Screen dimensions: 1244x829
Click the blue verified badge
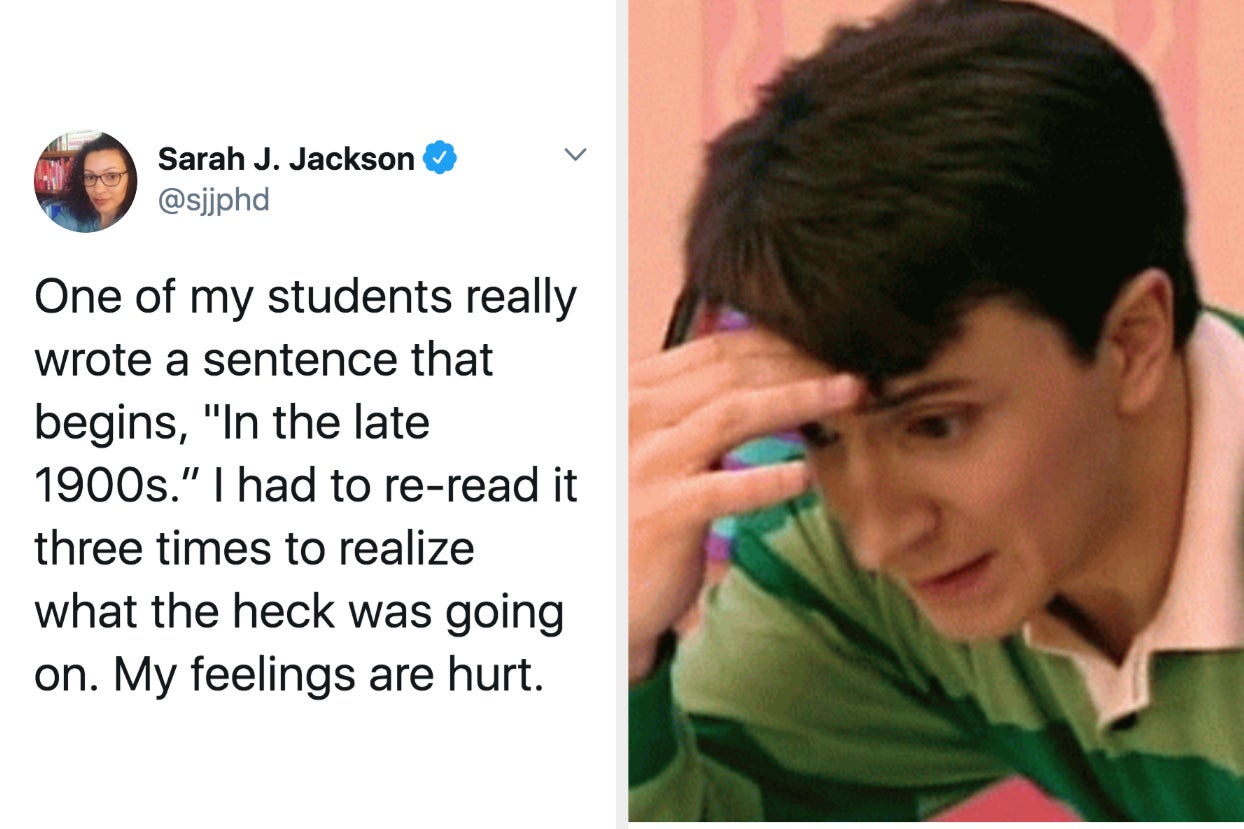click(440, 158)
